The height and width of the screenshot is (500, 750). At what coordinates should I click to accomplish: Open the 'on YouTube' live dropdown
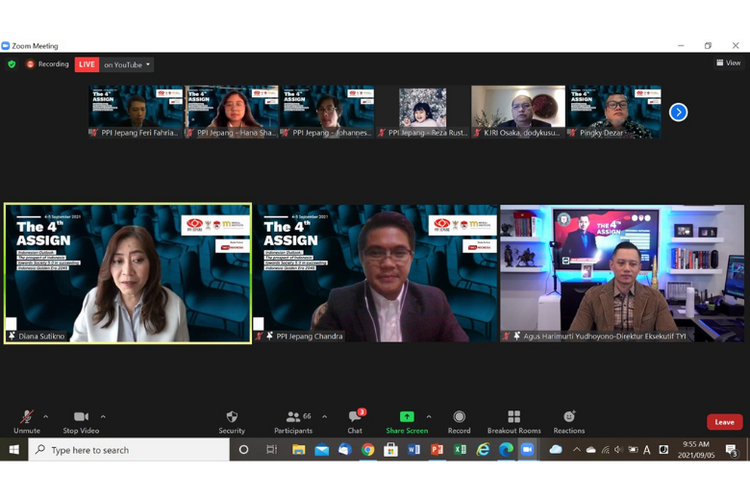click(x=127, y=65)
